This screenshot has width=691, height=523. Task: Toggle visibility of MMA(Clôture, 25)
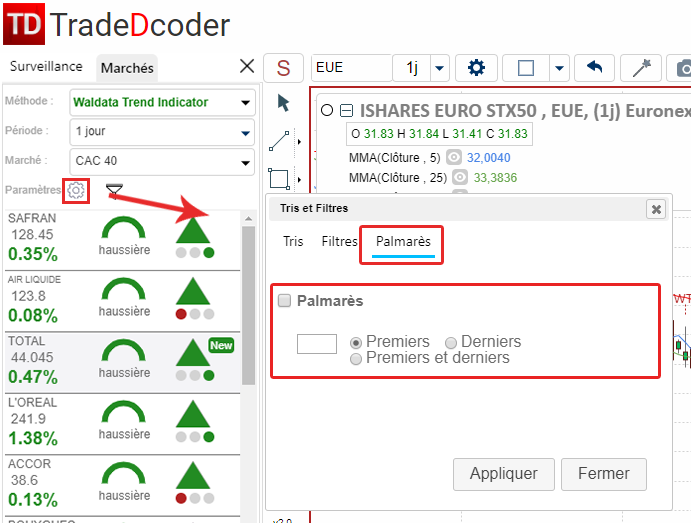(460, 177)
